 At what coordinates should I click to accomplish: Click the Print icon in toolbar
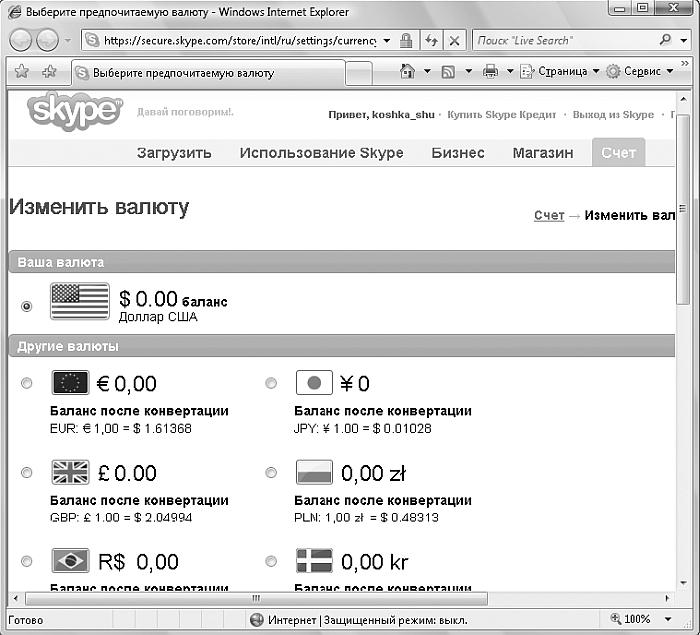click(x=490, y=72)
